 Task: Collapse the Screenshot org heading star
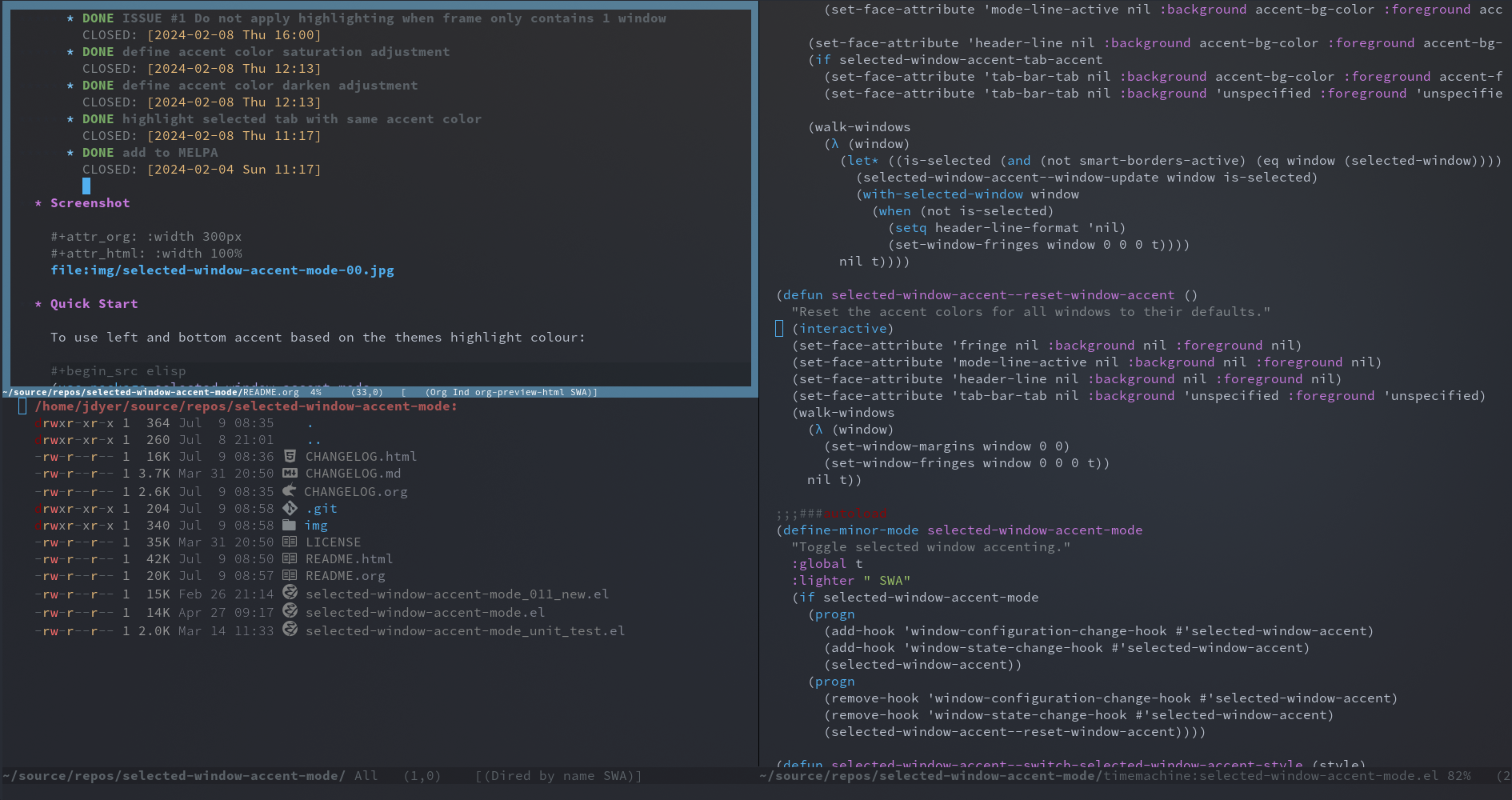pyautogui.click(x=38, y=203)
